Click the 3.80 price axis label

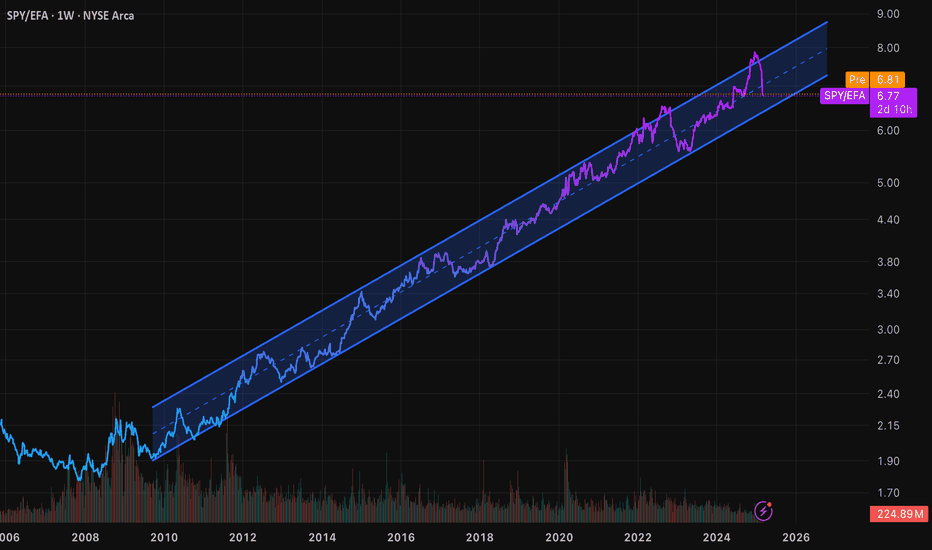888,262
